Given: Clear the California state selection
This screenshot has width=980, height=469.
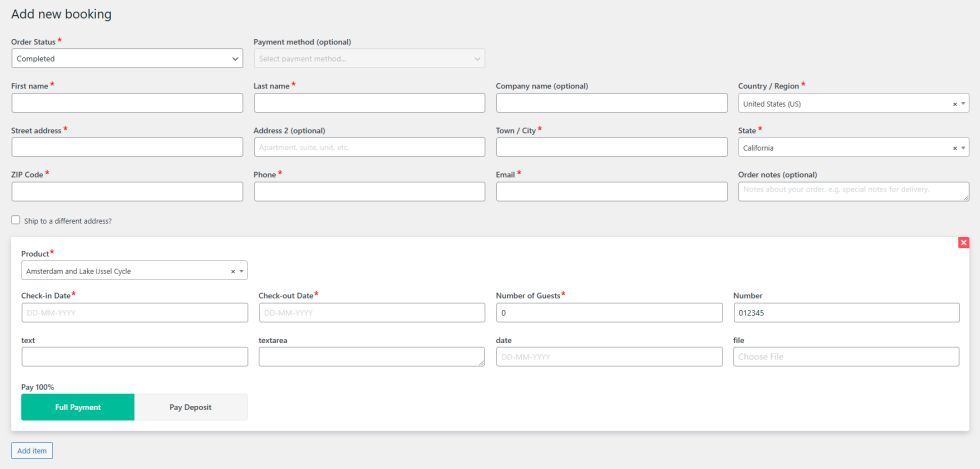Looking at the screenshot, I should (x=954, y=148).
